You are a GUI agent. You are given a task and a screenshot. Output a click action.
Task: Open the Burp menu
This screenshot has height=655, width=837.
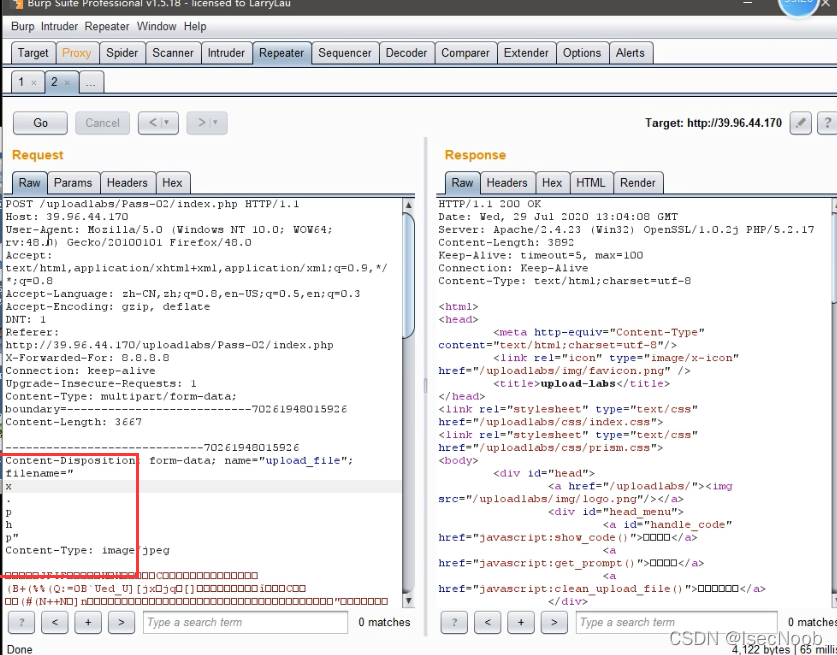22,26
